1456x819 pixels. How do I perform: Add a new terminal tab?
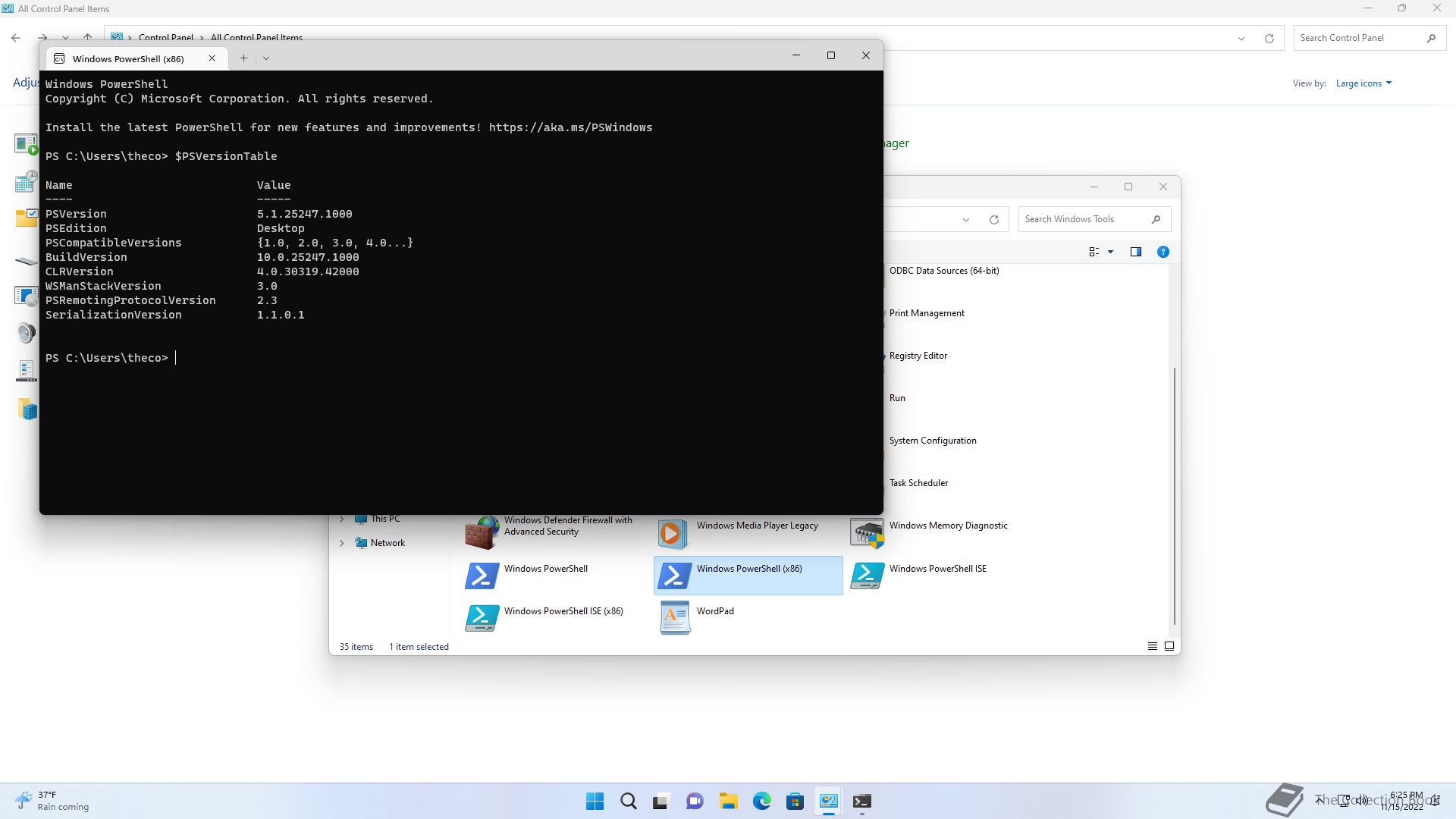tap(243, 58)
